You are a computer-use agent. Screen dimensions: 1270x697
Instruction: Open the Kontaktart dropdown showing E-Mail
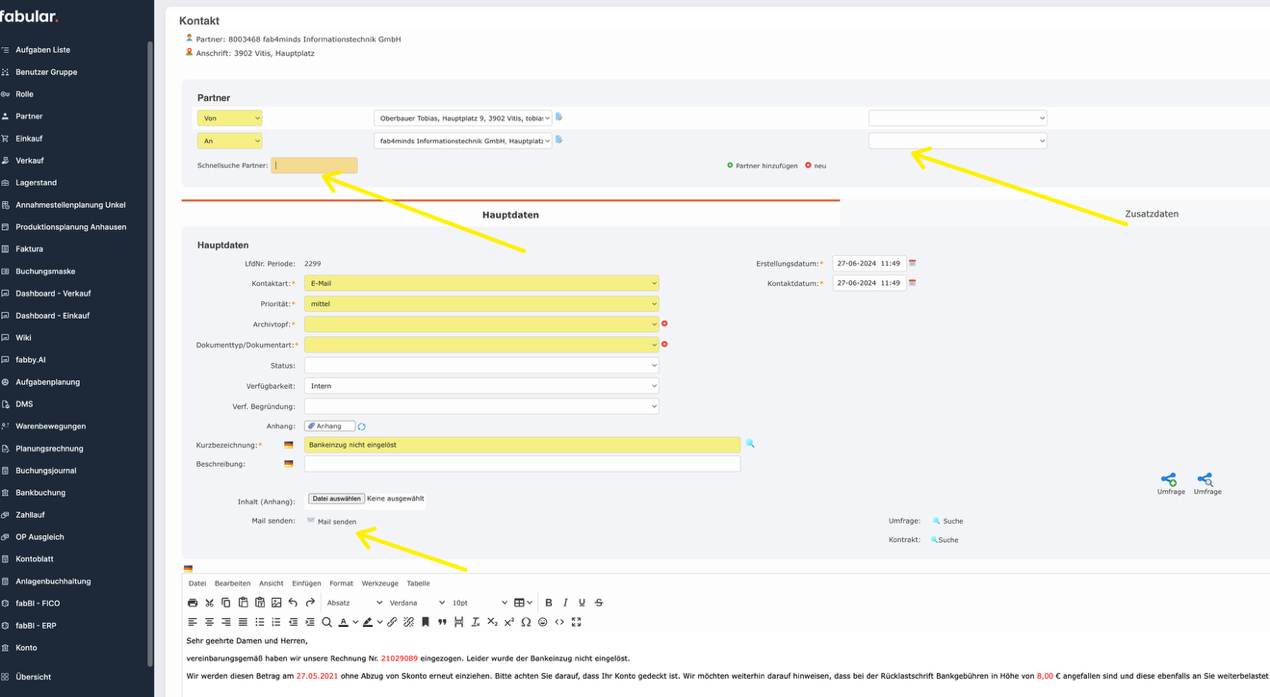(x=481, y=283)
